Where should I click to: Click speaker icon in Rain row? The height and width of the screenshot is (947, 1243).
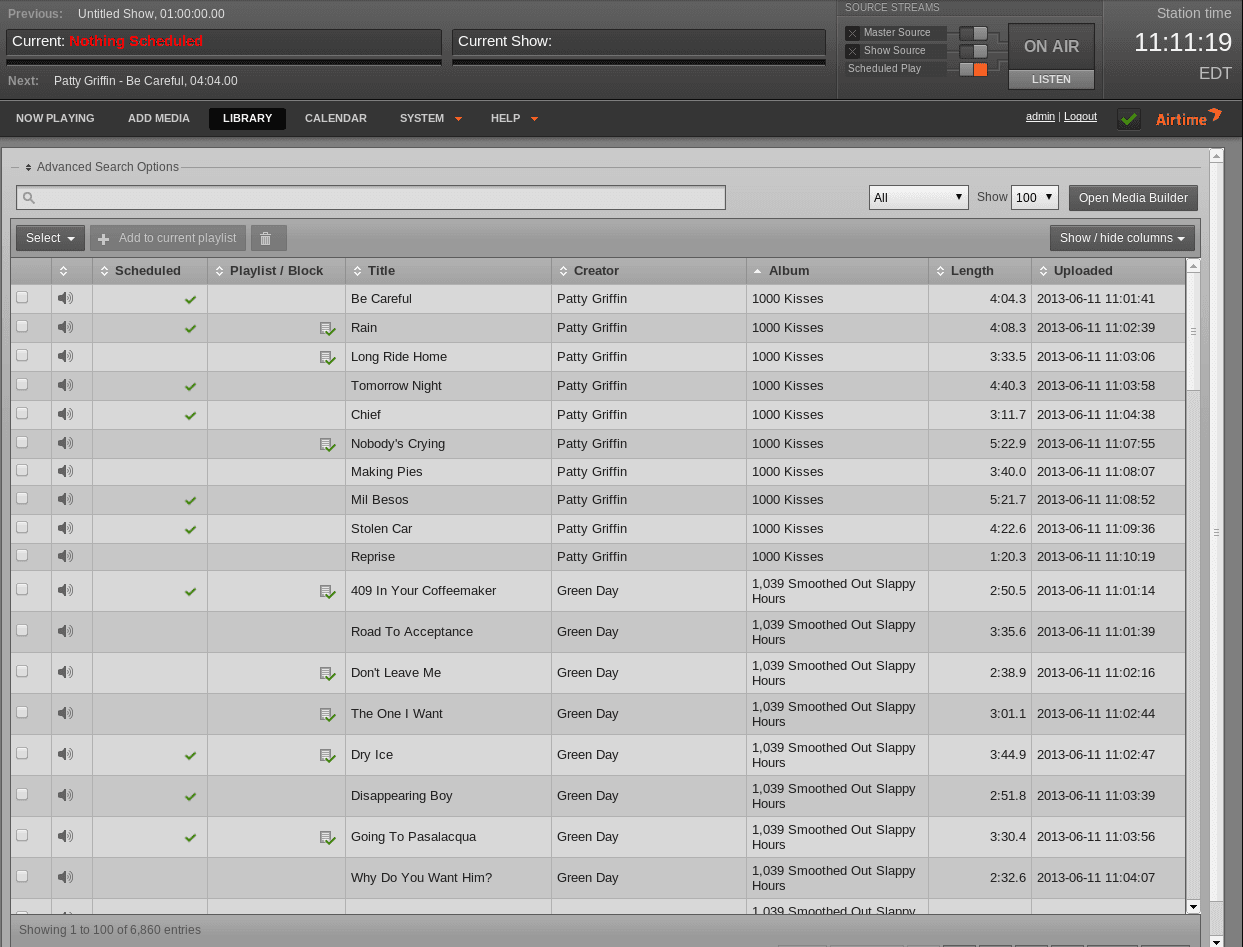point(66,327)
